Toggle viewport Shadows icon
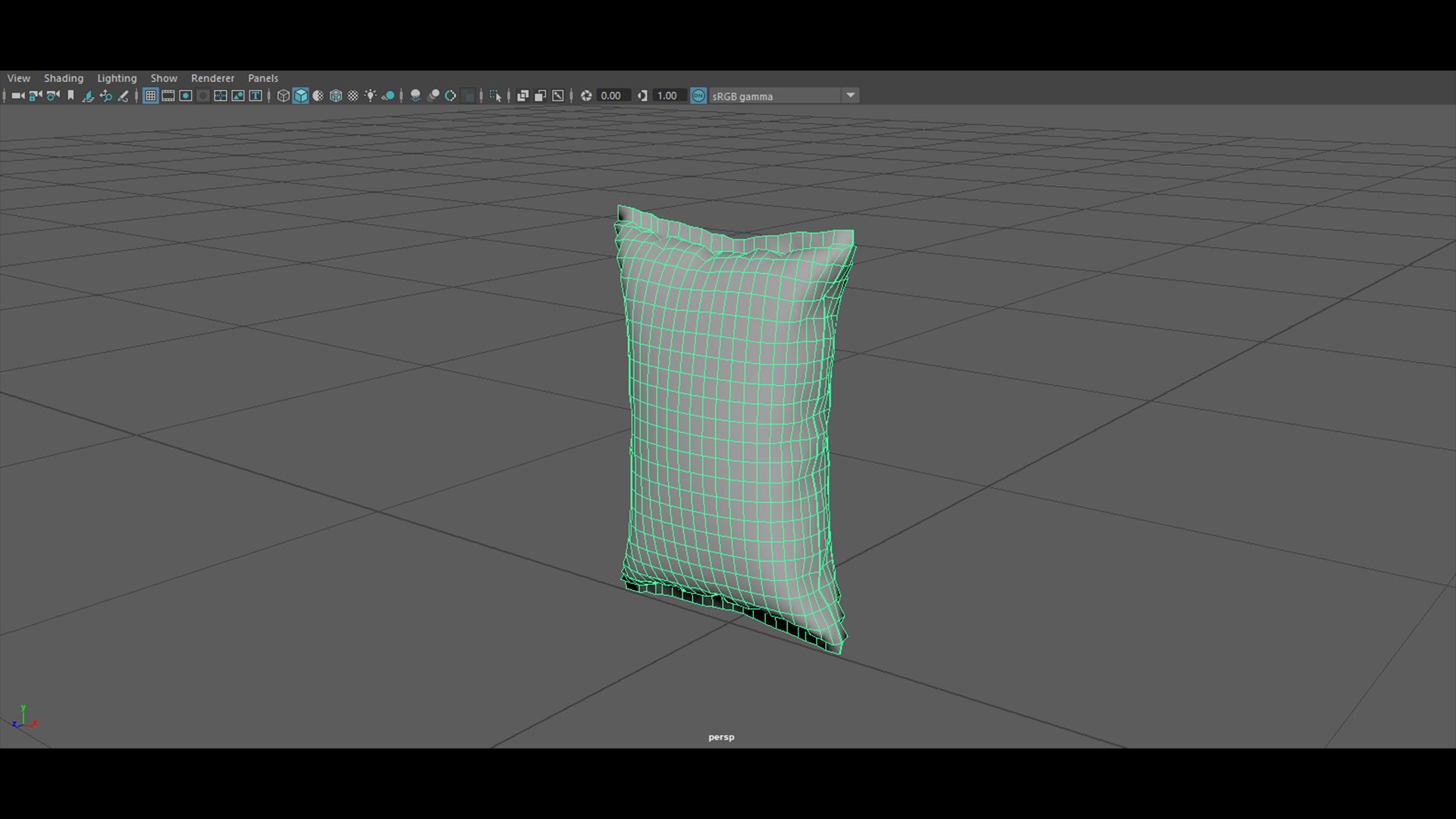This screenshot has width=1456, height=819. coord(388,96)
